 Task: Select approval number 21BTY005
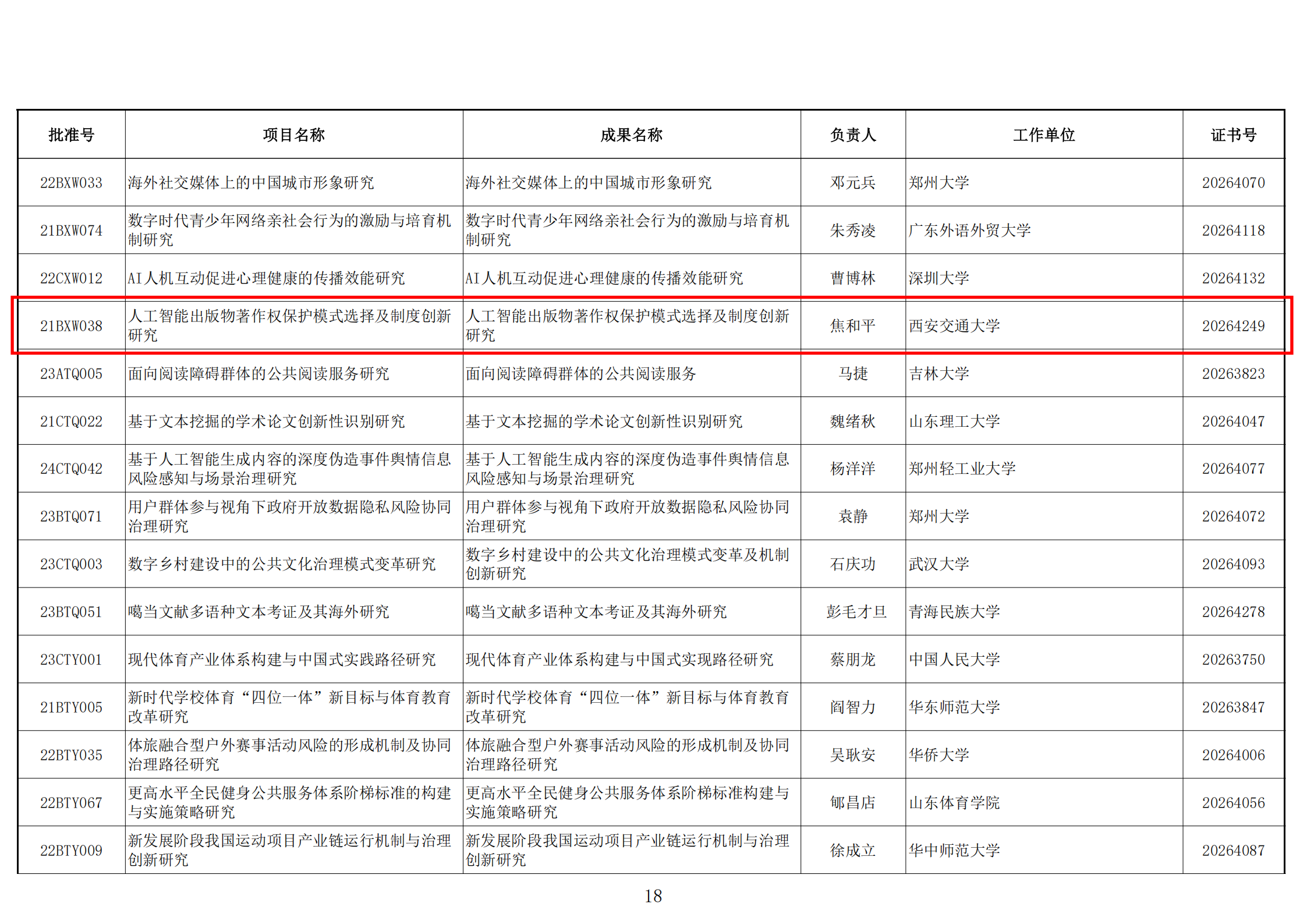pos(71,707)
